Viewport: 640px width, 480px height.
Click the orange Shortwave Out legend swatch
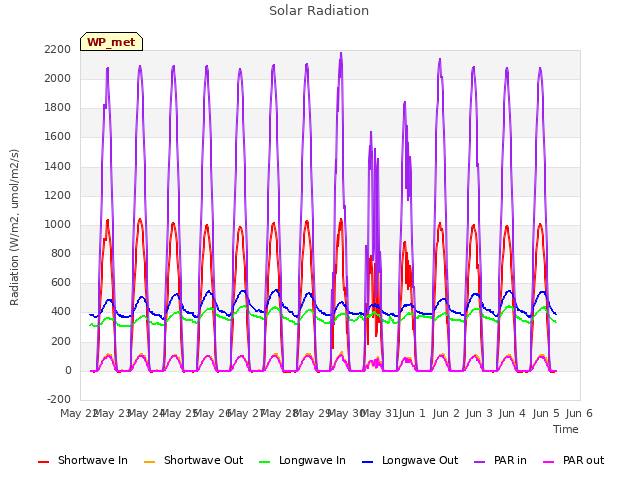150,462
